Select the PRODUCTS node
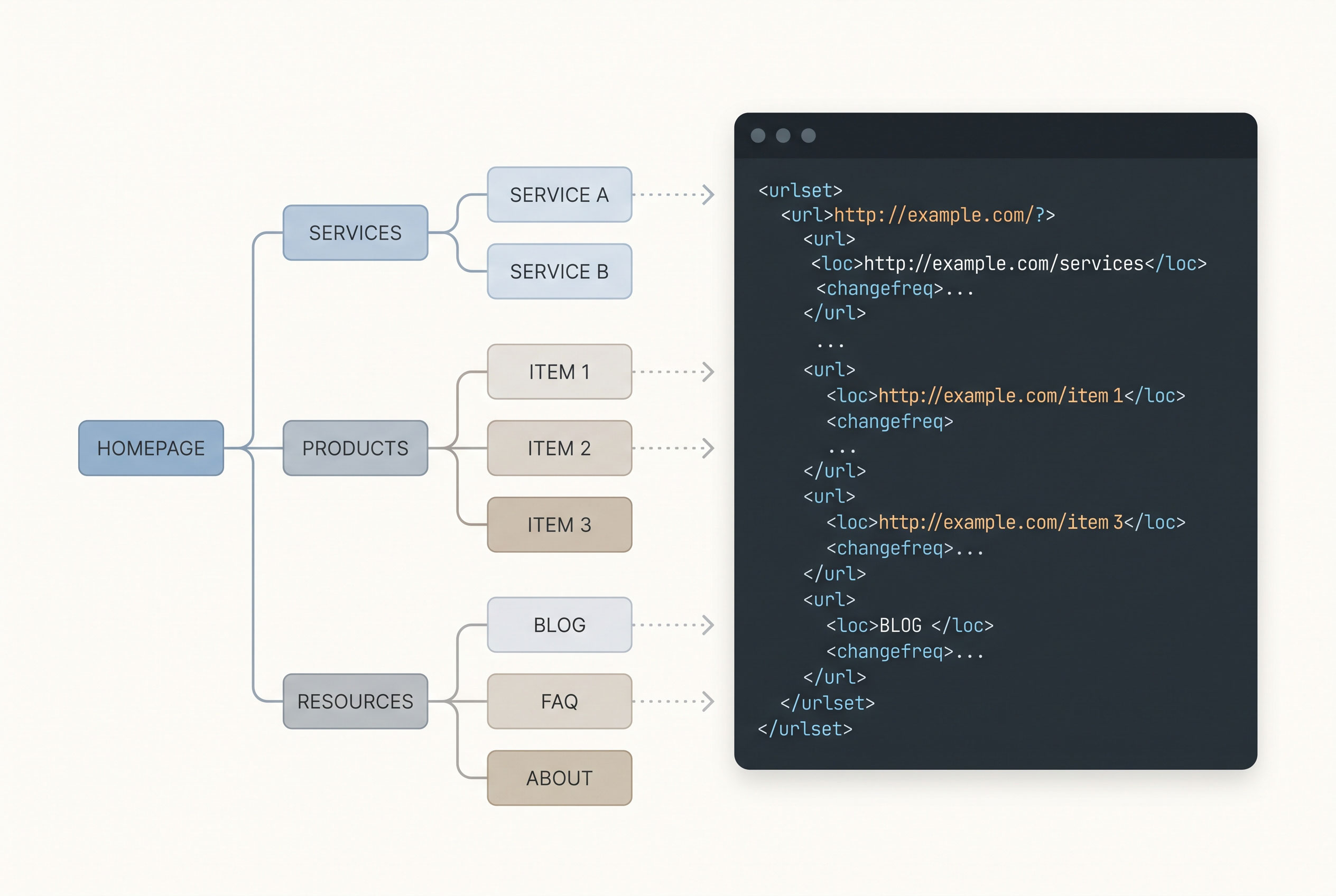 (x=355, y=448)
